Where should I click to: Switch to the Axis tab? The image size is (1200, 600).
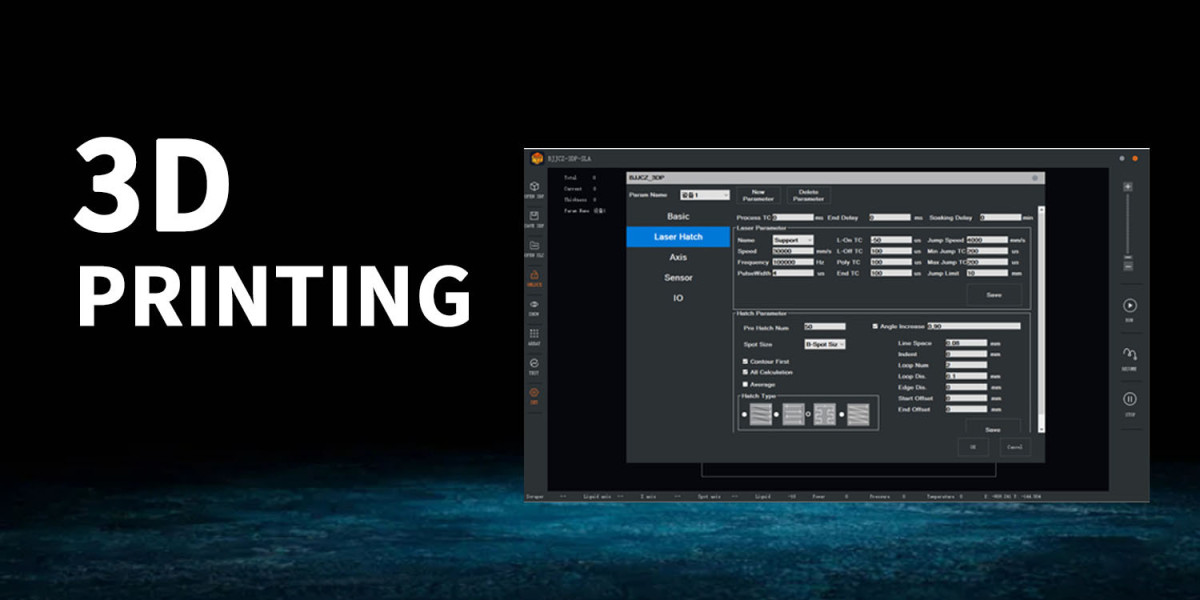(x=678, y=257)
